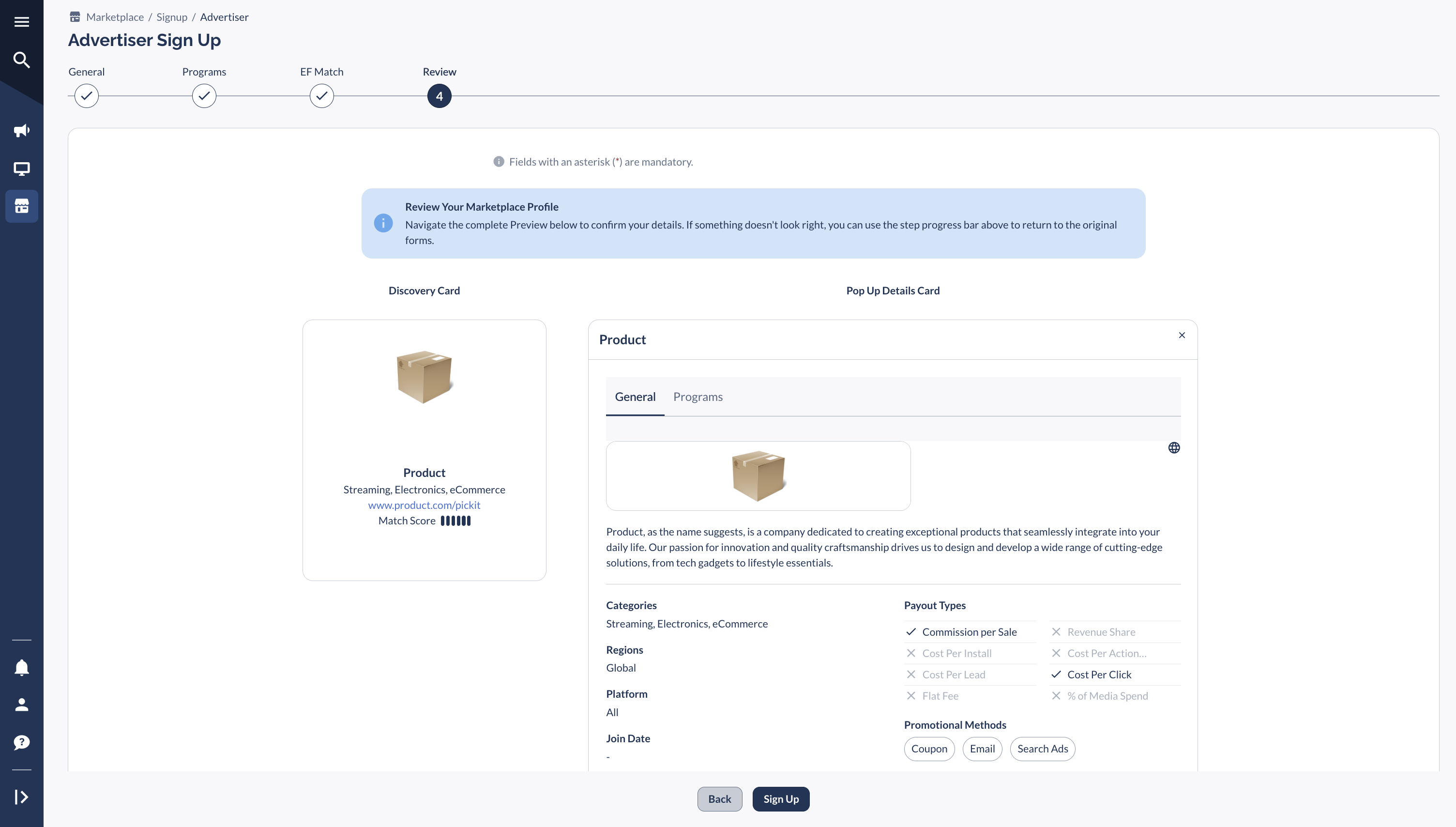Click the Product title in the popup header

622,340
